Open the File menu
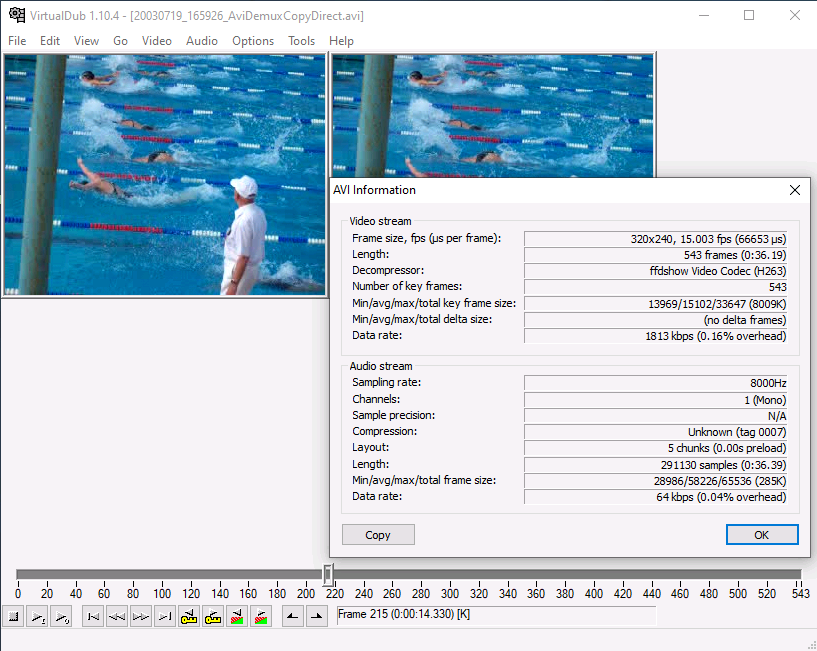 17,41
